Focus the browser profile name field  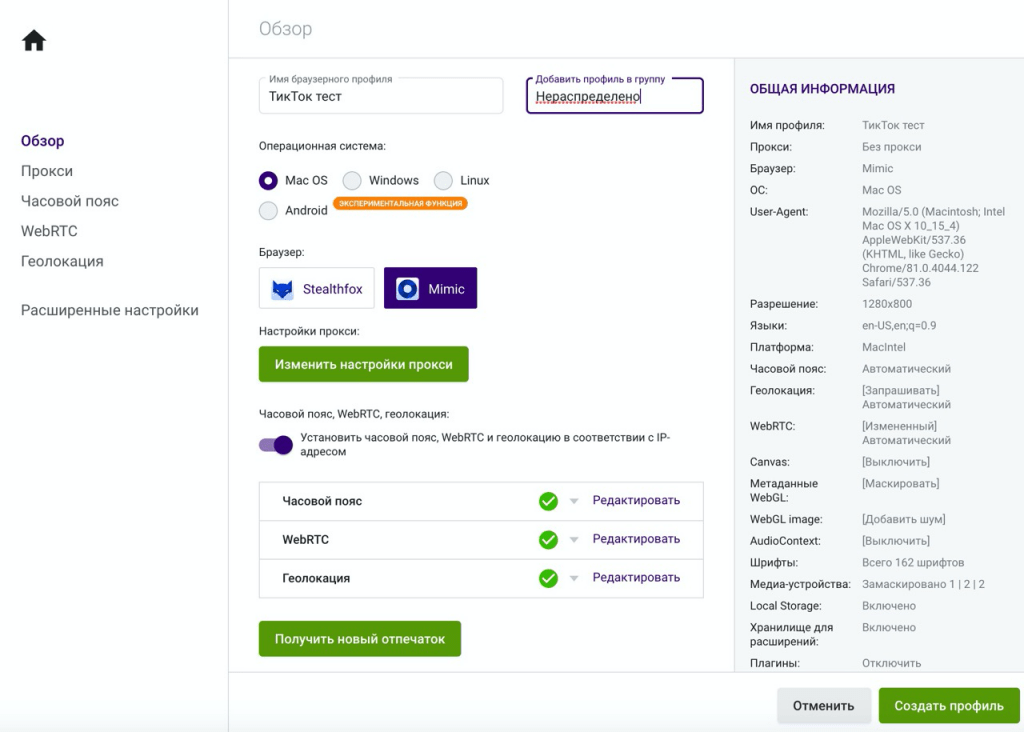tap(380, 97)
